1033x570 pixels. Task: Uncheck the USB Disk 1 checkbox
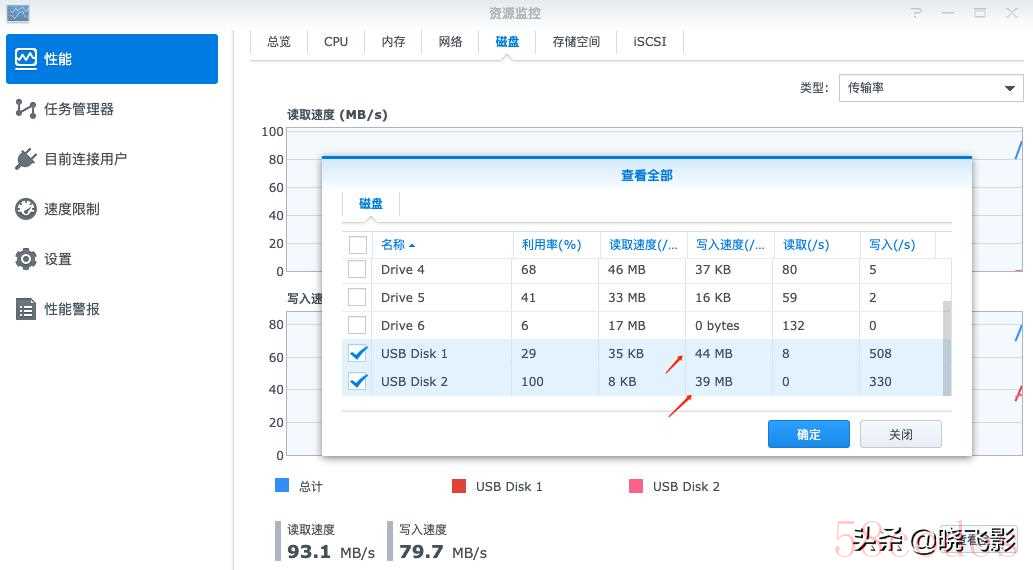point(358,353)
